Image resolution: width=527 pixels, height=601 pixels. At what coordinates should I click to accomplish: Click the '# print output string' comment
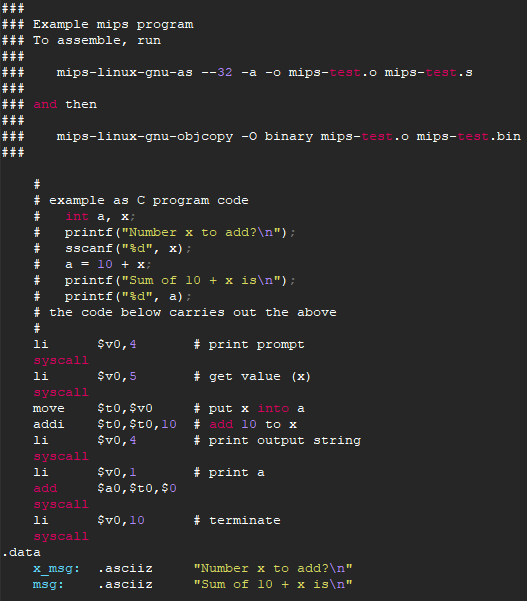(x=277, y=440)
